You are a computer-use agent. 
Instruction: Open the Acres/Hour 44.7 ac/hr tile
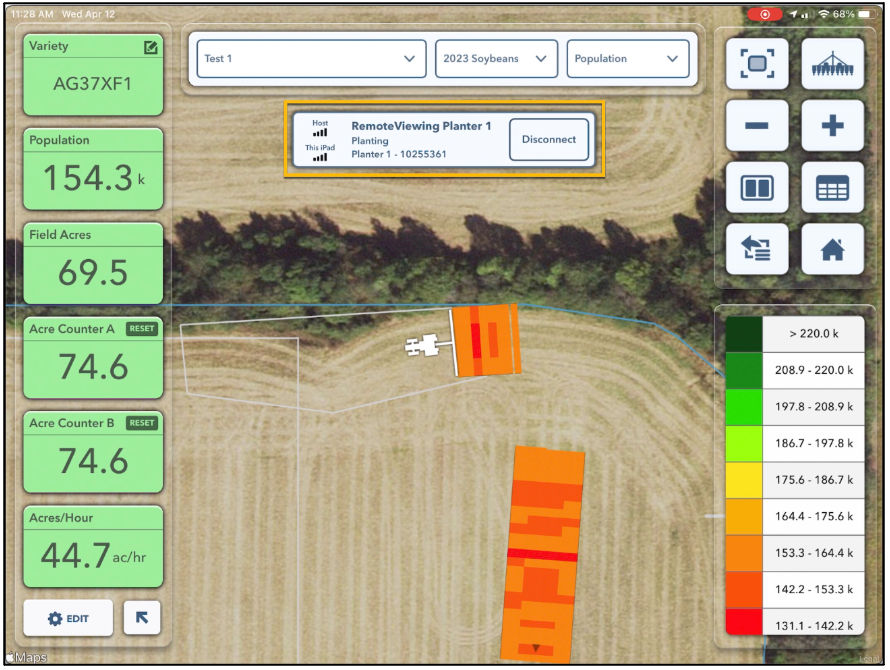click(93, 547)
